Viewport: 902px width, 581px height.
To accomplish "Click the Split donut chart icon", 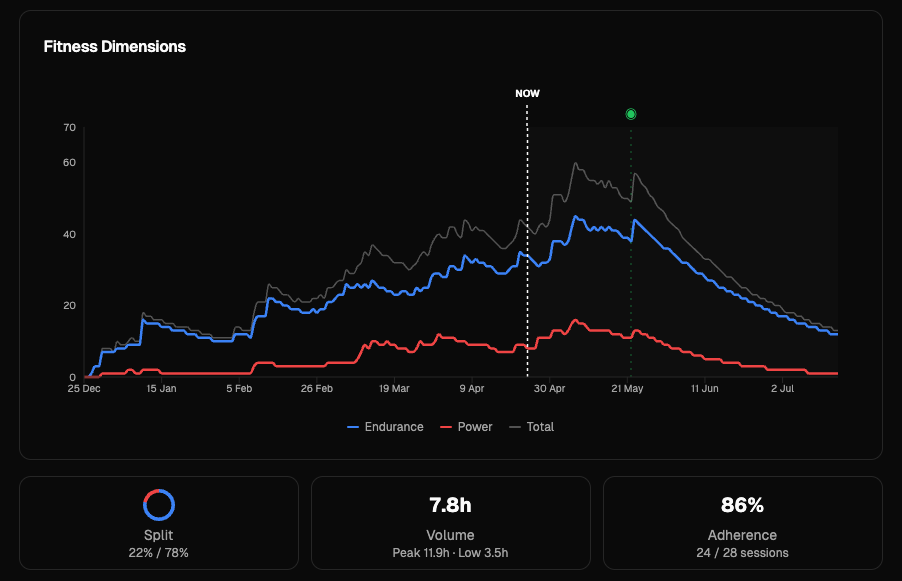I will (x=159, y=505).
